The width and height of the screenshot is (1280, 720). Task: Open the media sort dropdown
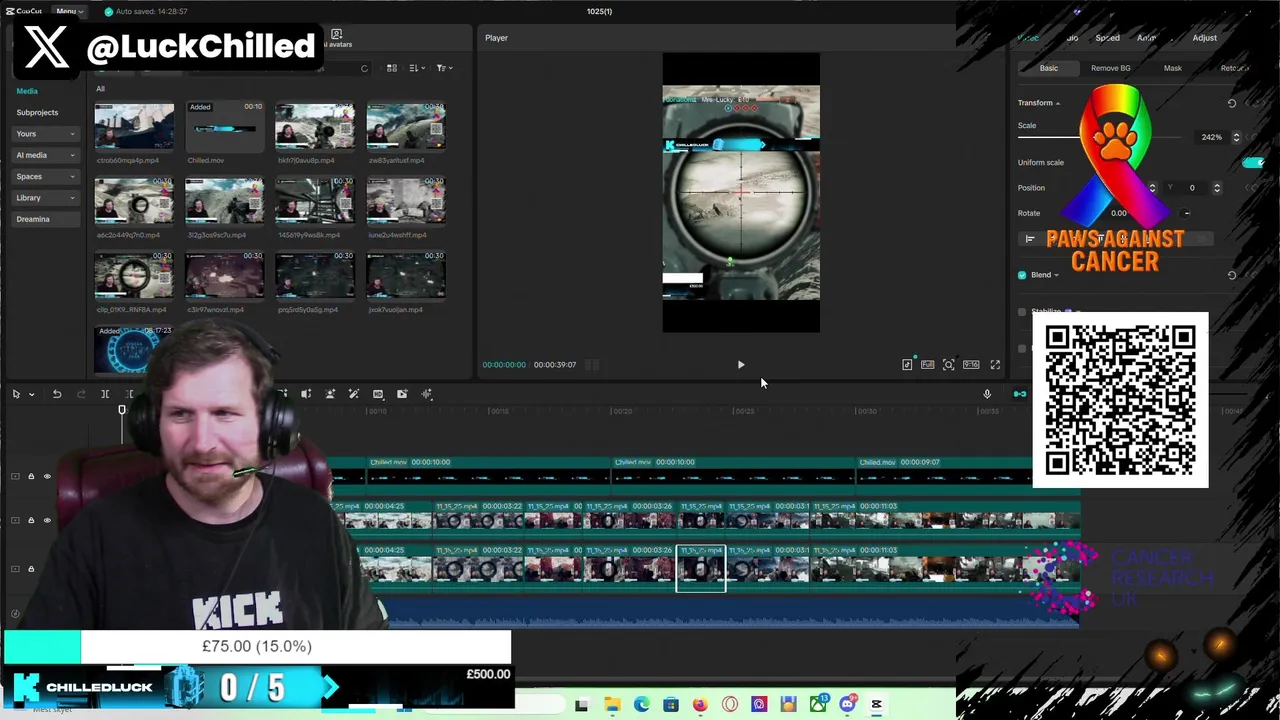click(418, 68)
